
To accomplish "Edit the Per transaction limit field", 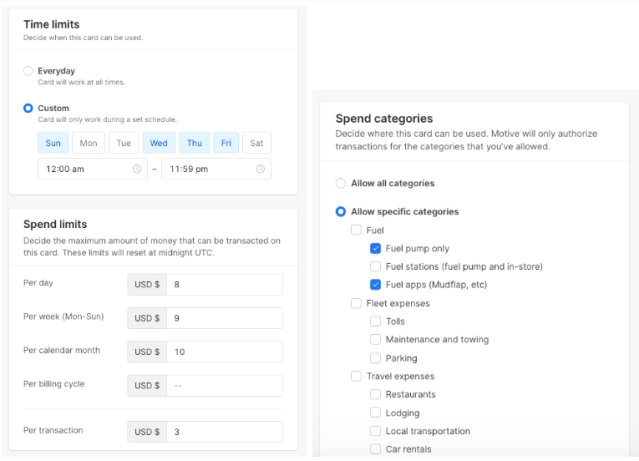I will pyautogui.click(x=223, y=432).
